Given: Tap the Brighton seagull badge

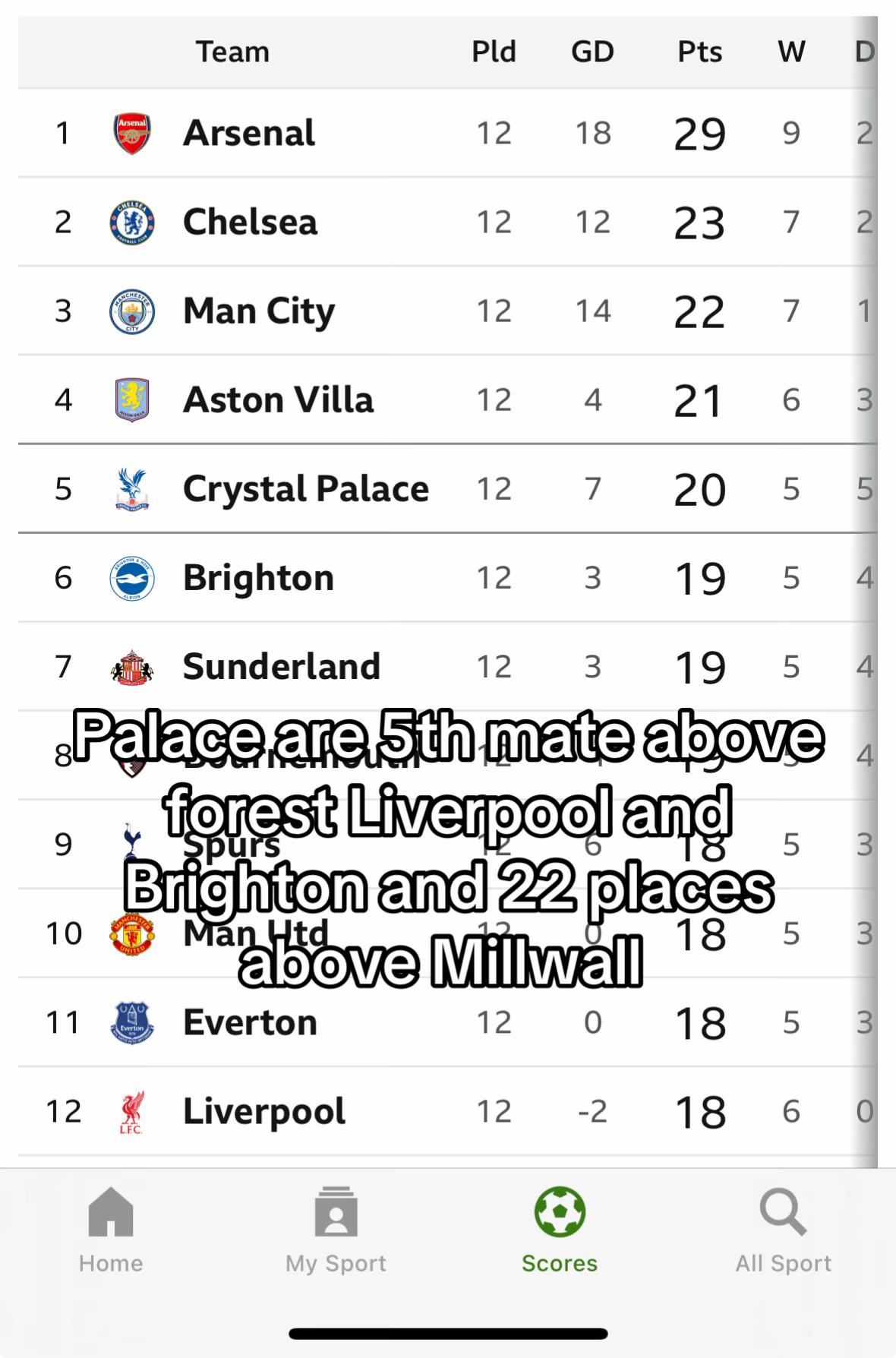Looking at the screenshot, I should pyautogui.click(x=132, y=578).
